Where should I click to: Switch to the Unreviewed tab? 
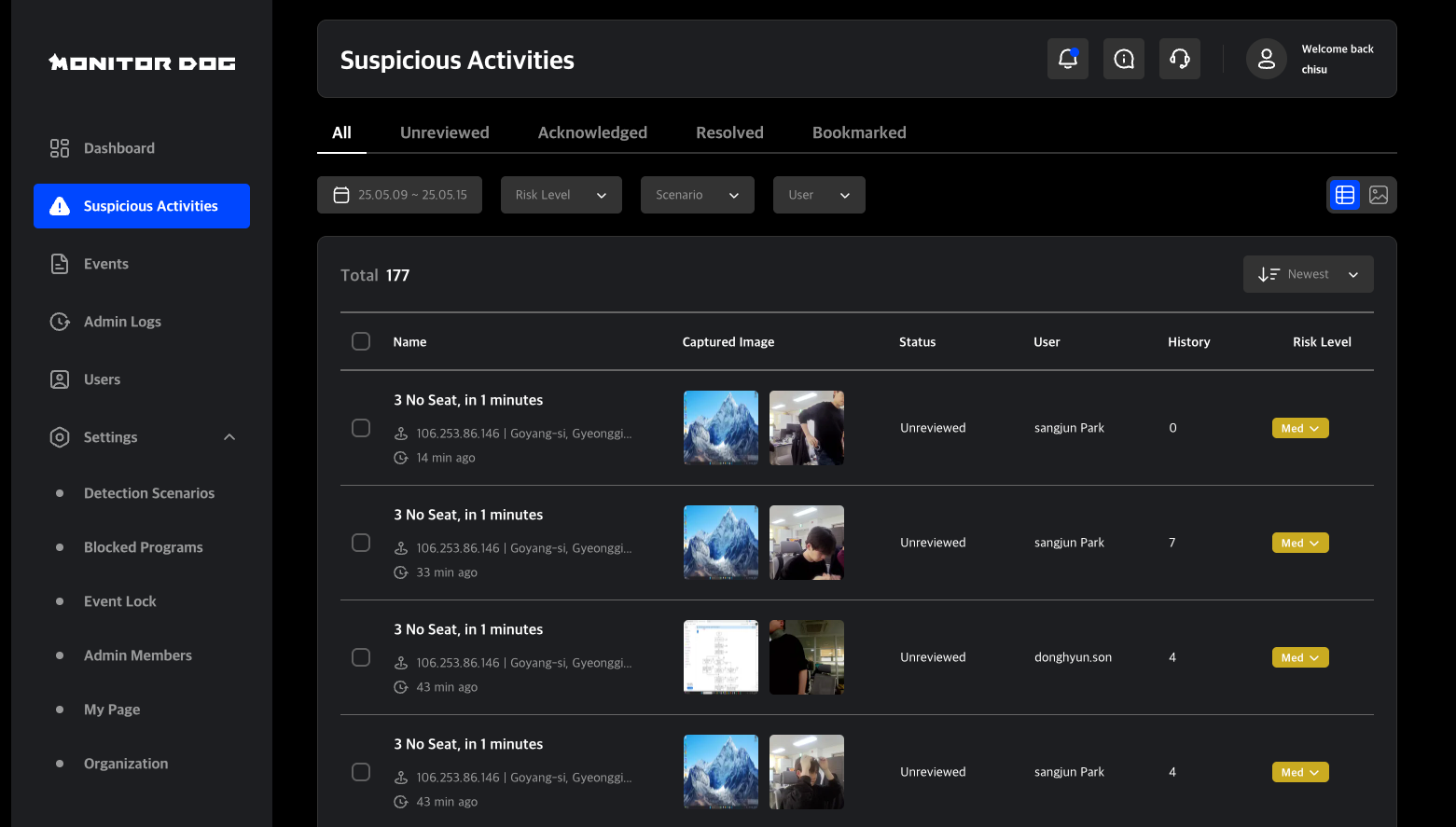tap(444, 132)
